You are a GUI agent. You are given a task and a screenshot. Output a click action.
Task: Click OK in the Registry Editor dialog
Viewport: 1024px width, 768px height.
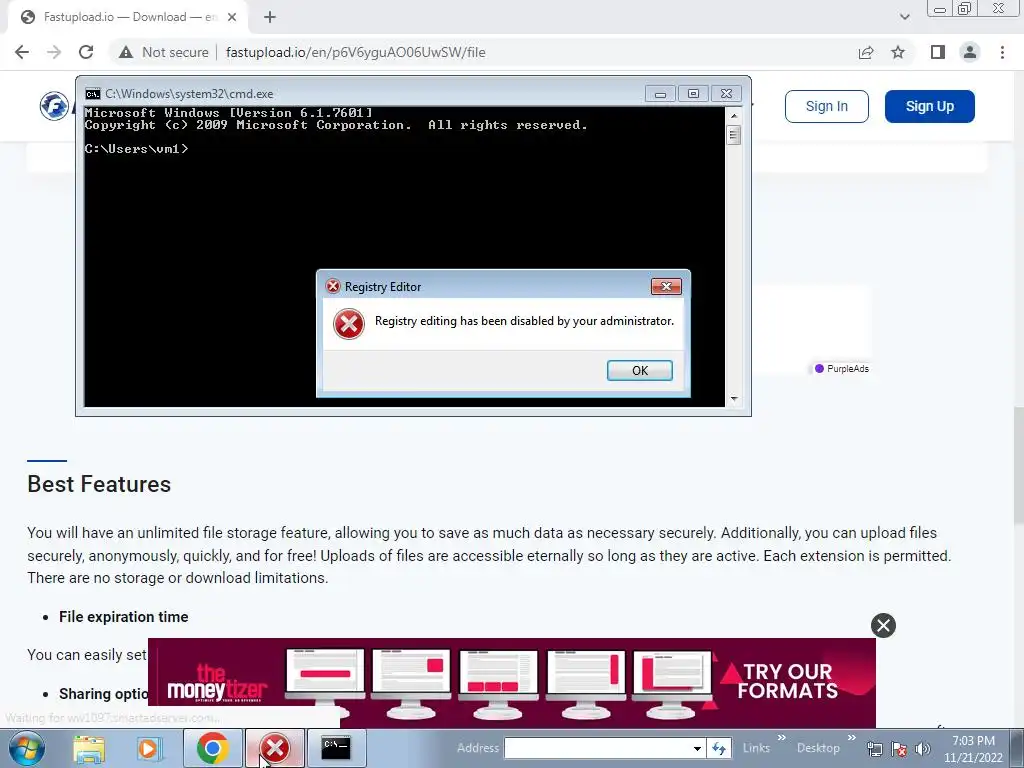tap(640, 370)
